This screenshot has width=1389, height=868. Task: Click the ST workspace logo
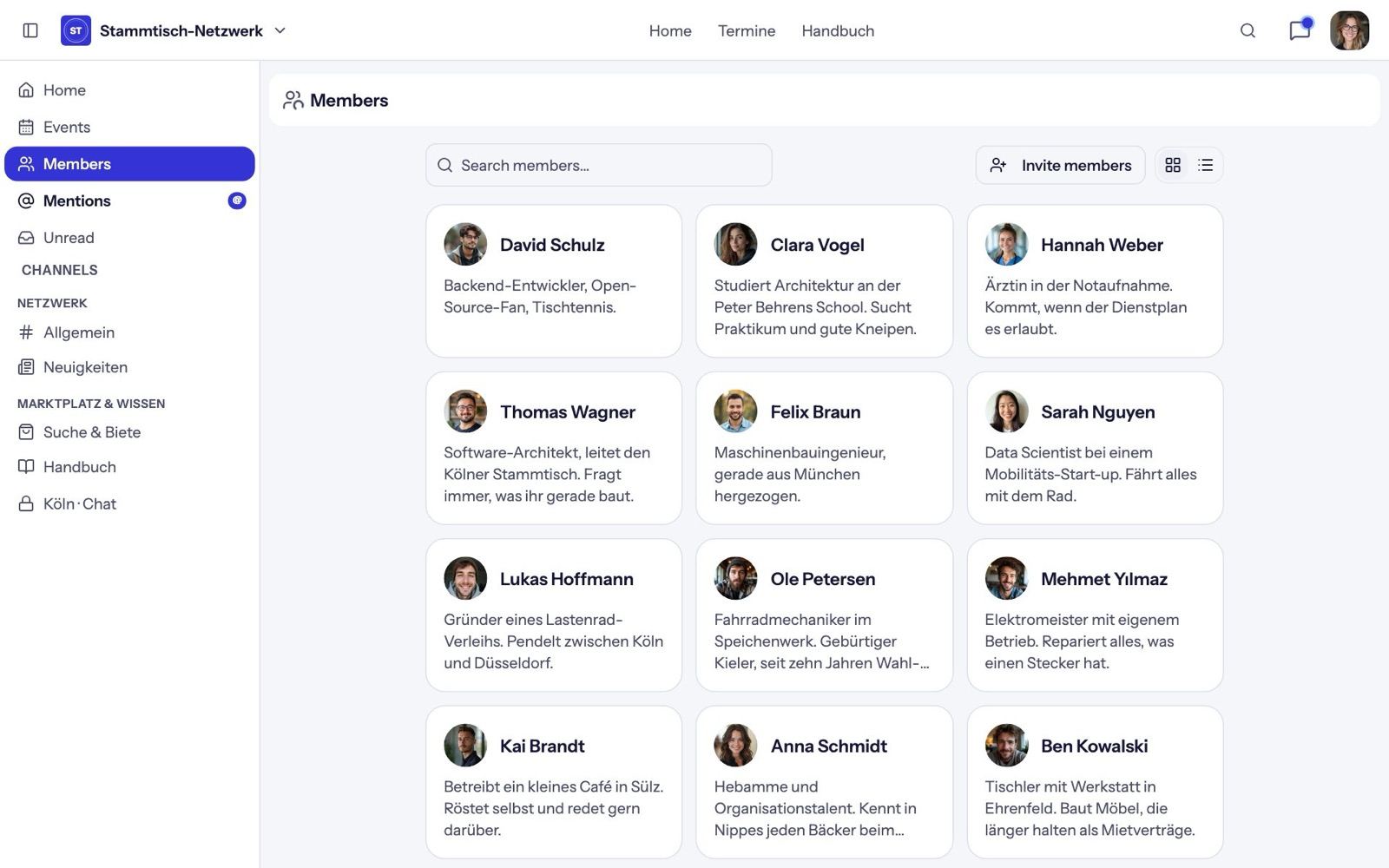click(76, 30)
